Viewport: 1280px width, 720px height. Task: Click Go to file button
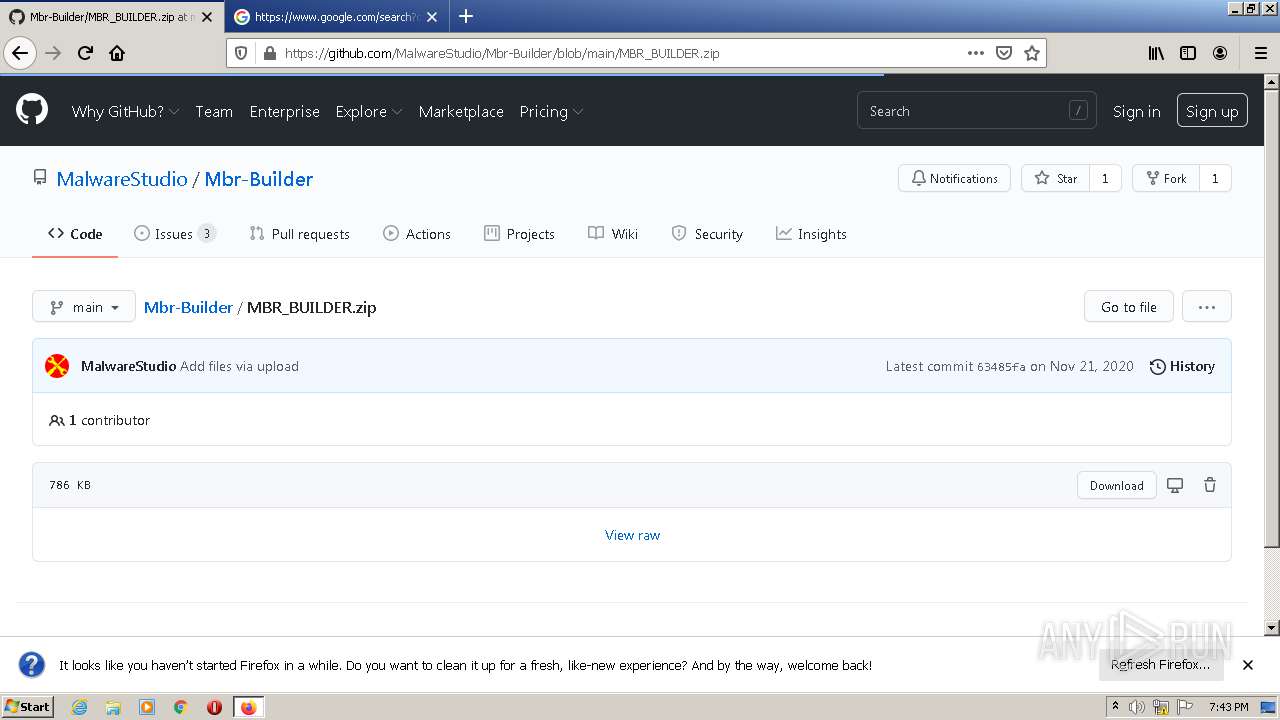point(1129,307)
